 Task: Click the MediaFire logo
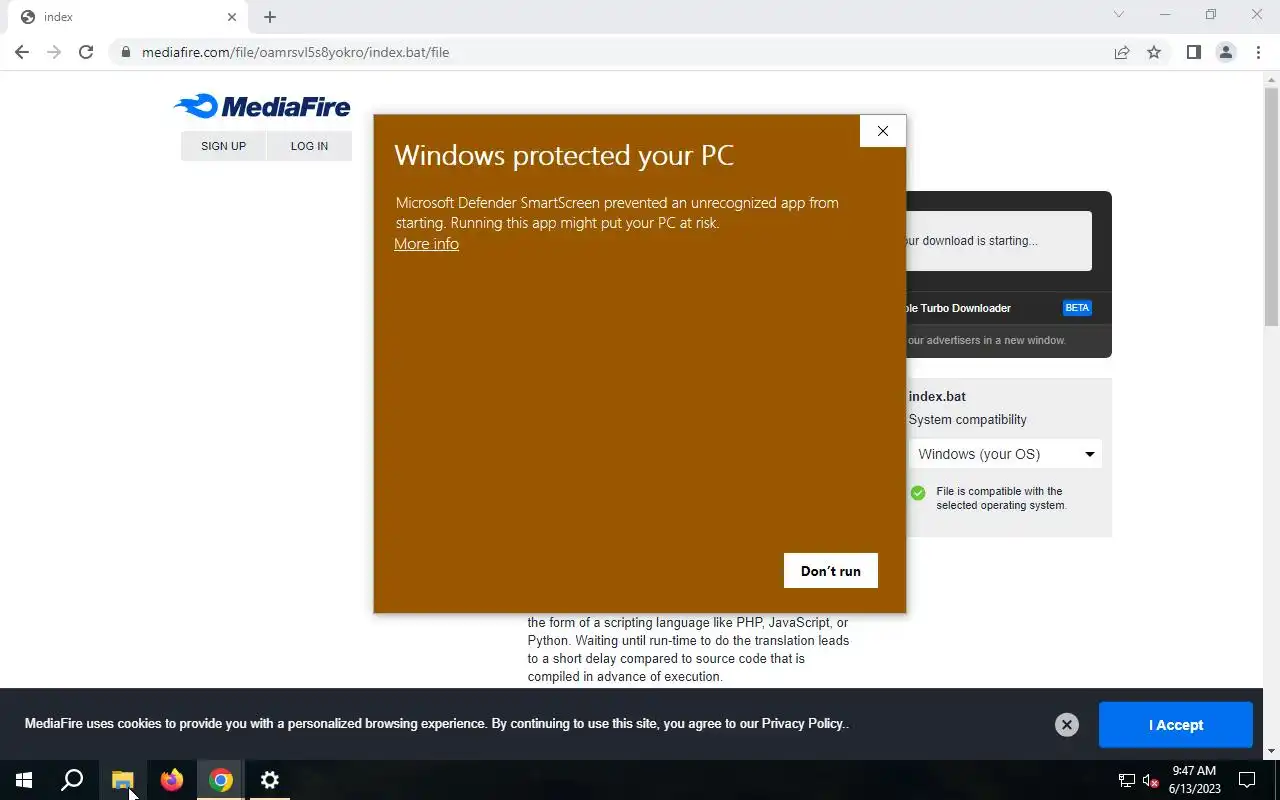click(262, 106)
